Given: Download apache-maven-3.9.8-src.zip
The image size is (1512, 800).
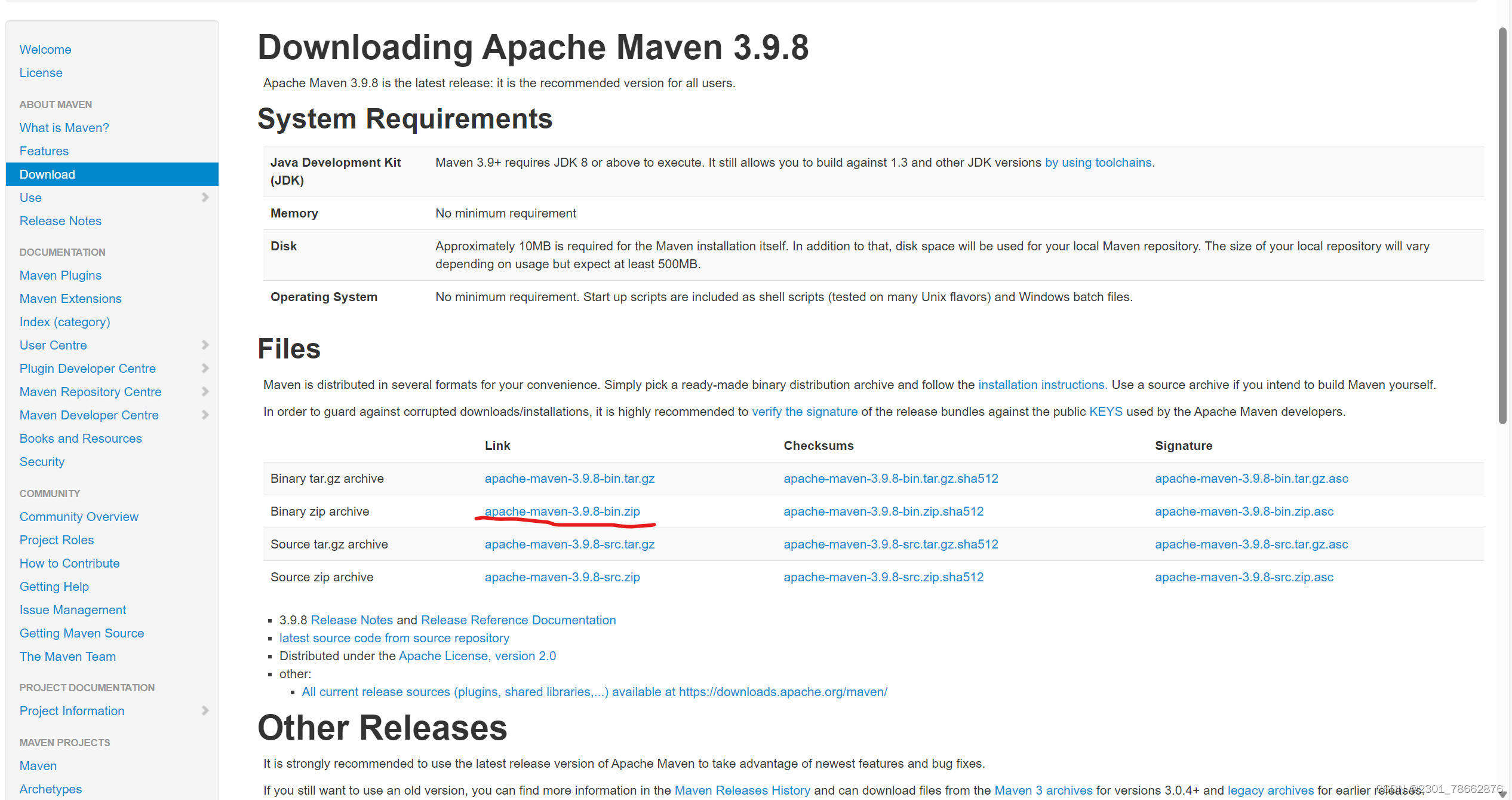Looking at the screenshot, I should [563, 577].
